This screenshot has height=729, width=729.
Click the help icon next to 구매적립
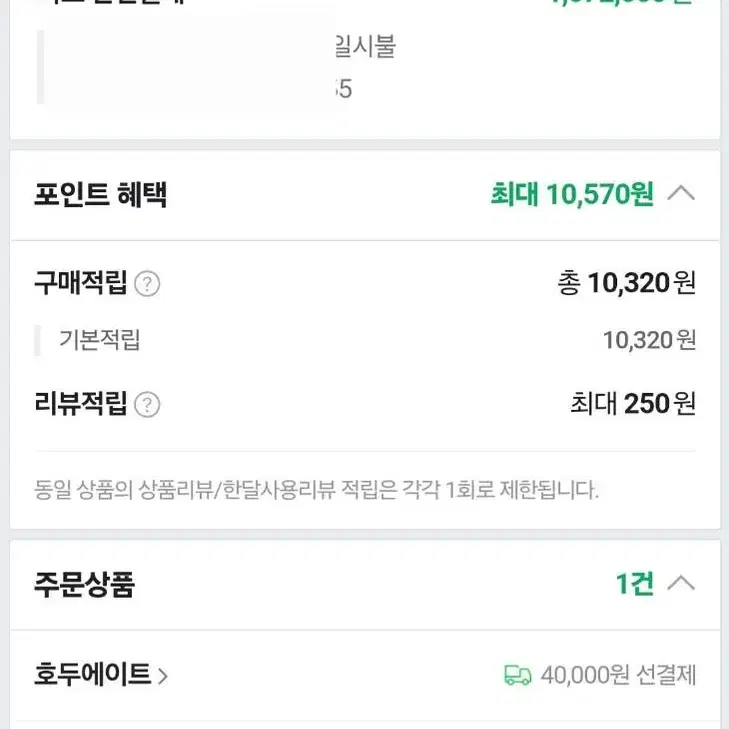tap(147, 284)
